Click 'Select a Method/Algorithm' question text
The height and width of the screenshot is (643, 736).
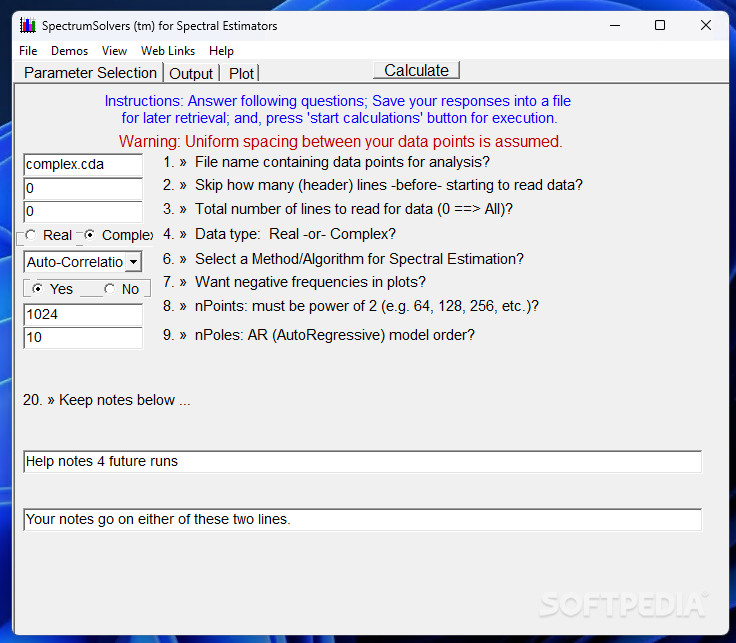[x=359, y=259]
